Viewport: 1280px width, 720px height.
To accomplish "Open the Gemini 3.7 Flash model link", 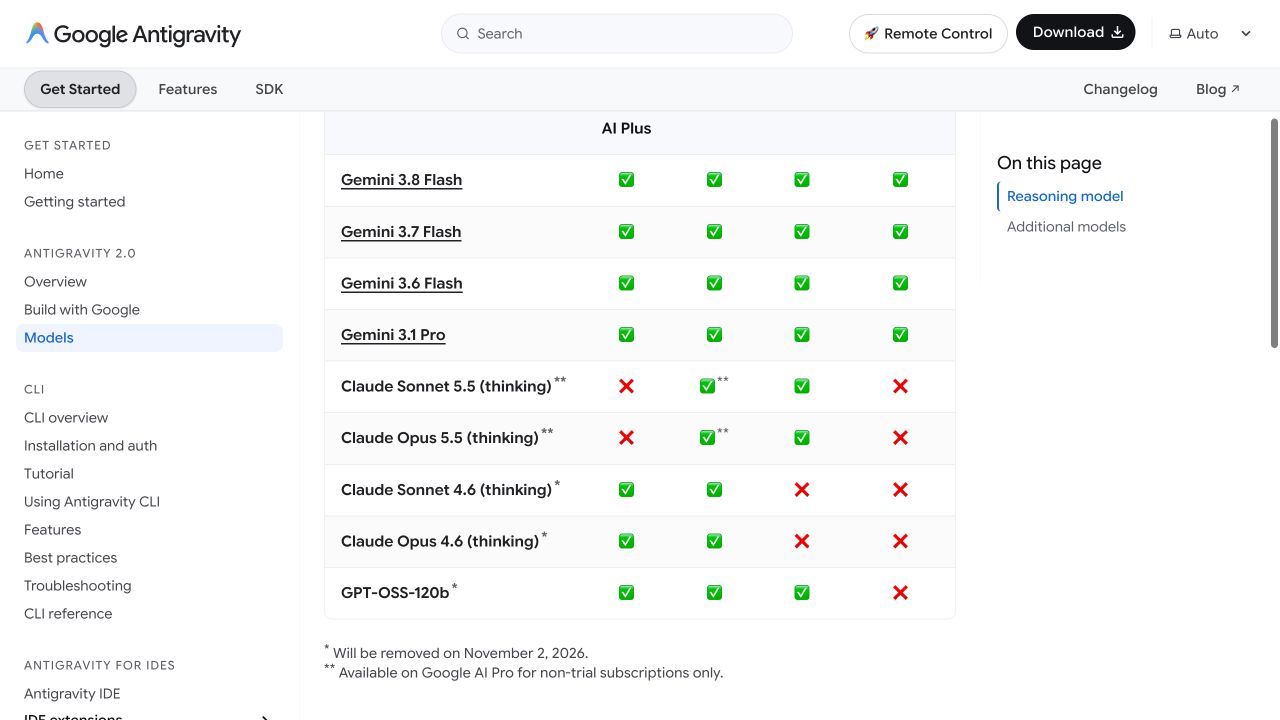I will pyautogui.click(x=401, y=232).
